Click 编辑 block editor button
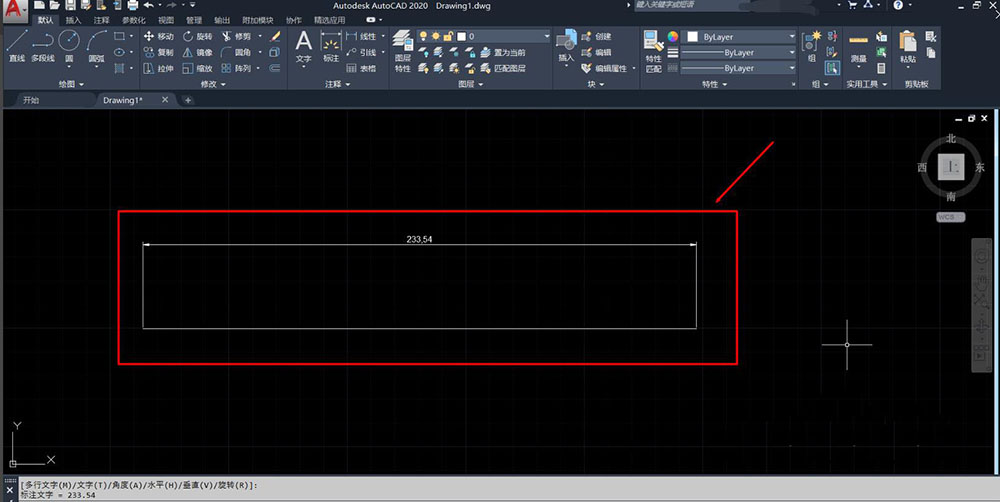Screen dimensions: 1000x502 pos(596,52)
